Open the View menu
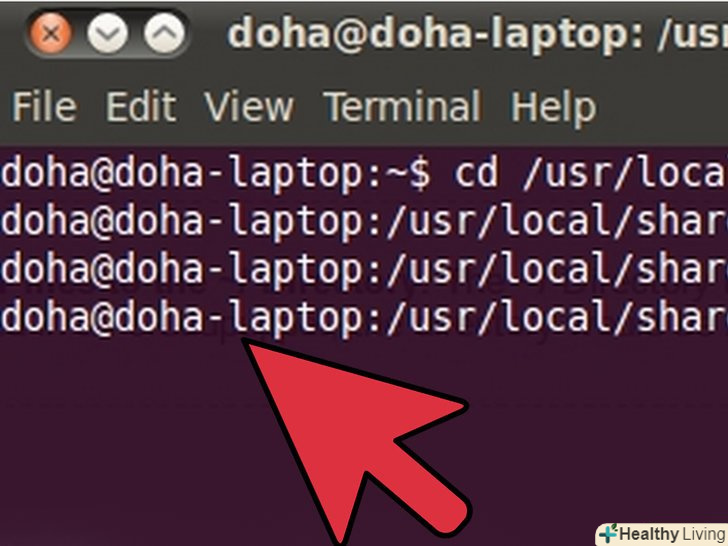Viewport: 728px width, 546px height. [x=249, y=106]
